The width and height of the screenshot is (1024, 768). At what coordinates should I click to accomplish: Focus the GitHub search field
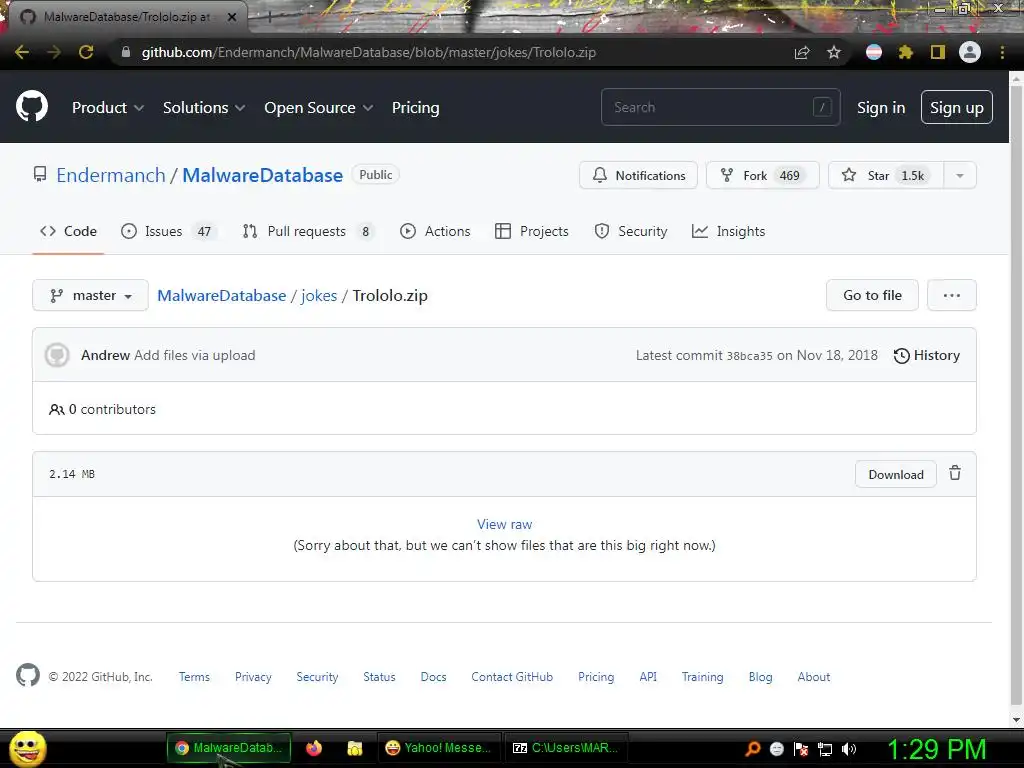[x=720, y=107]
